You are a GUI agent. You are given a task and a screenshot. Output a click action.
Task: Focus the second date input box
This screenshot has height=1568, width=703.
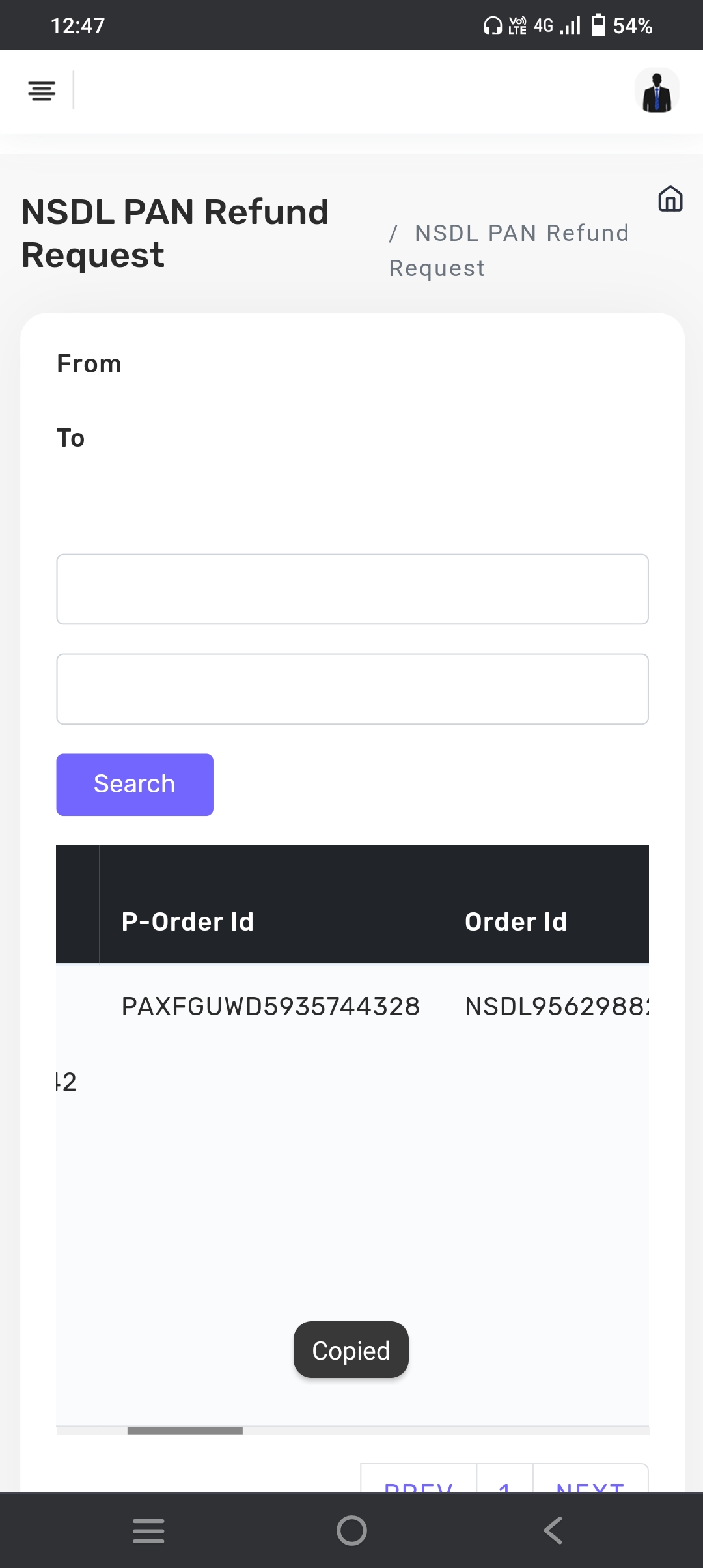352,689
